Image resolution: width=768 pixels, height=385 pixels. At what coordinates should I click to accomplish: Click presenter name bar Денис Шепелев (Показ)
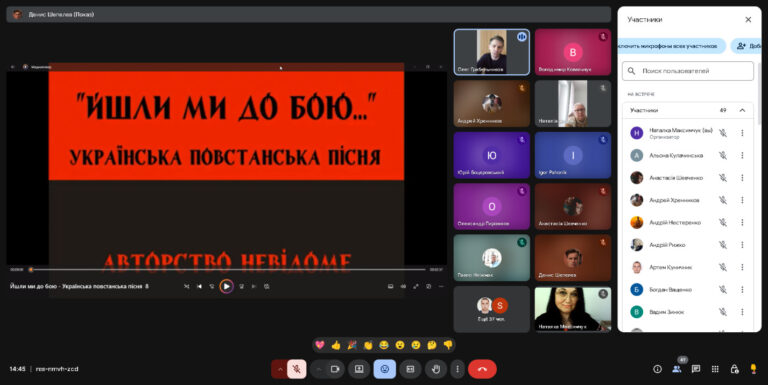click(309, 14)
